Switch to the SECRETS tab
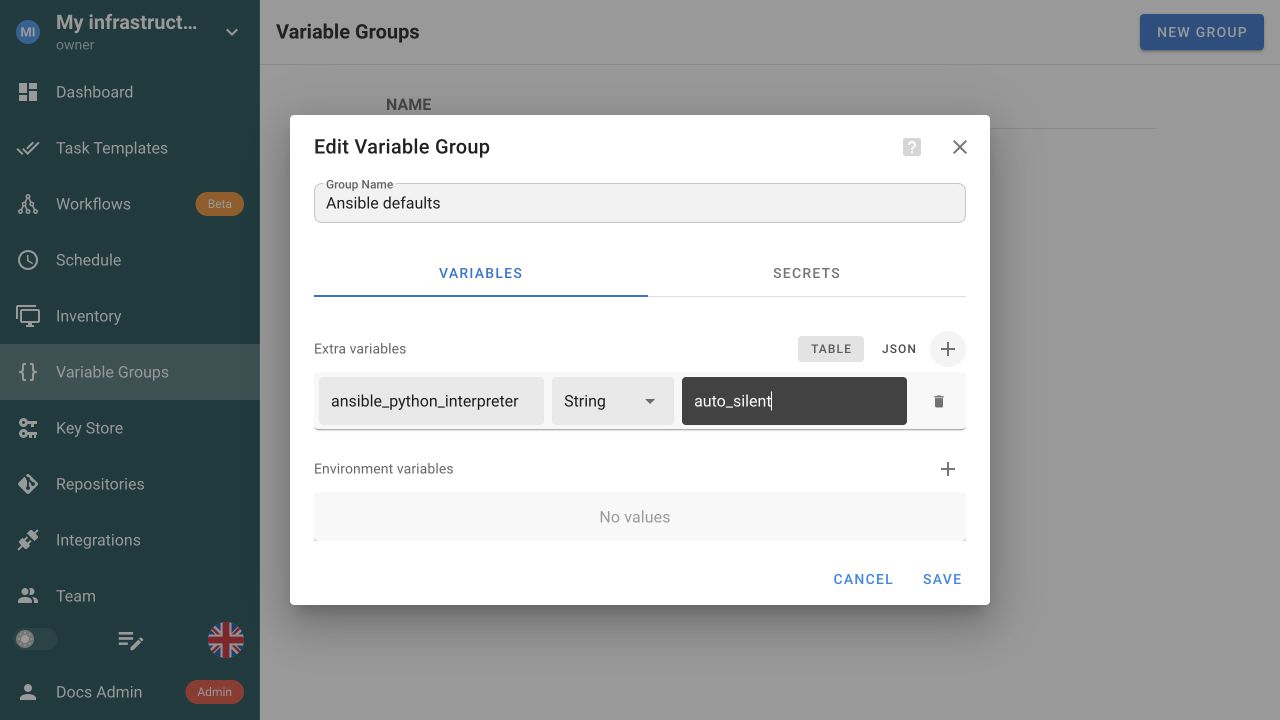Image resolution: width=1280 pixels, height=720 pixels. pos(807,273)
